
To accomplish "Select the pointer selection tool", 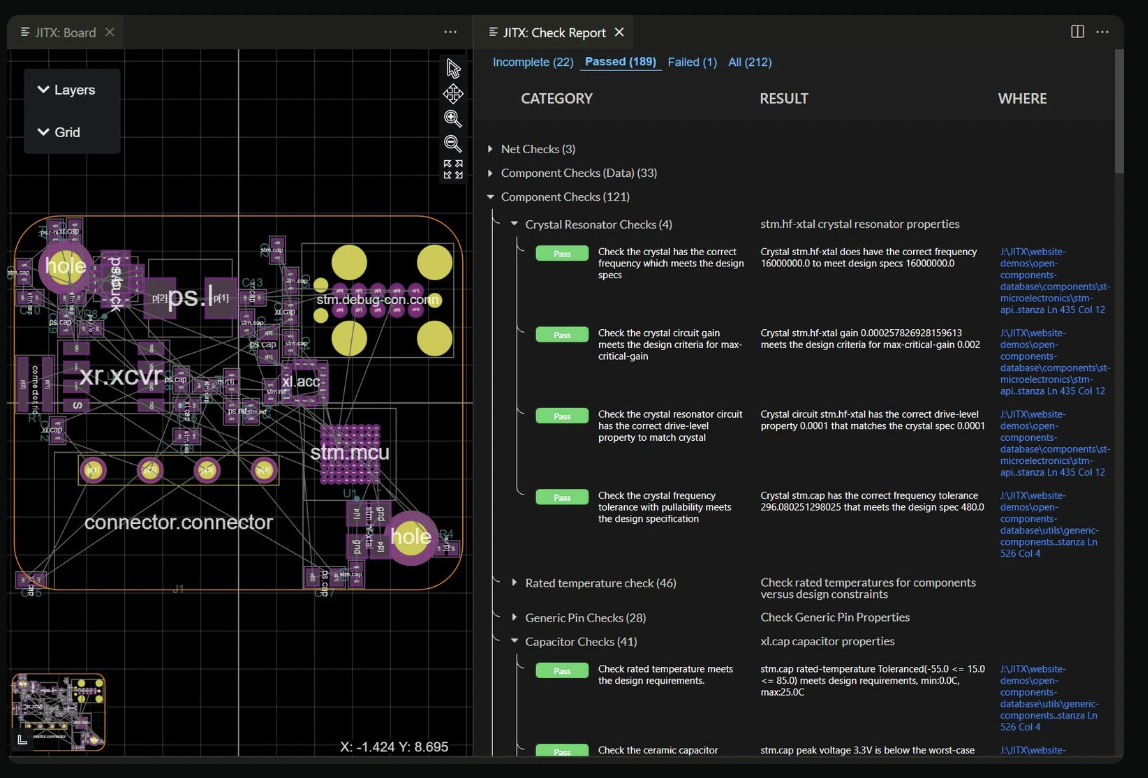I will 453,68.
